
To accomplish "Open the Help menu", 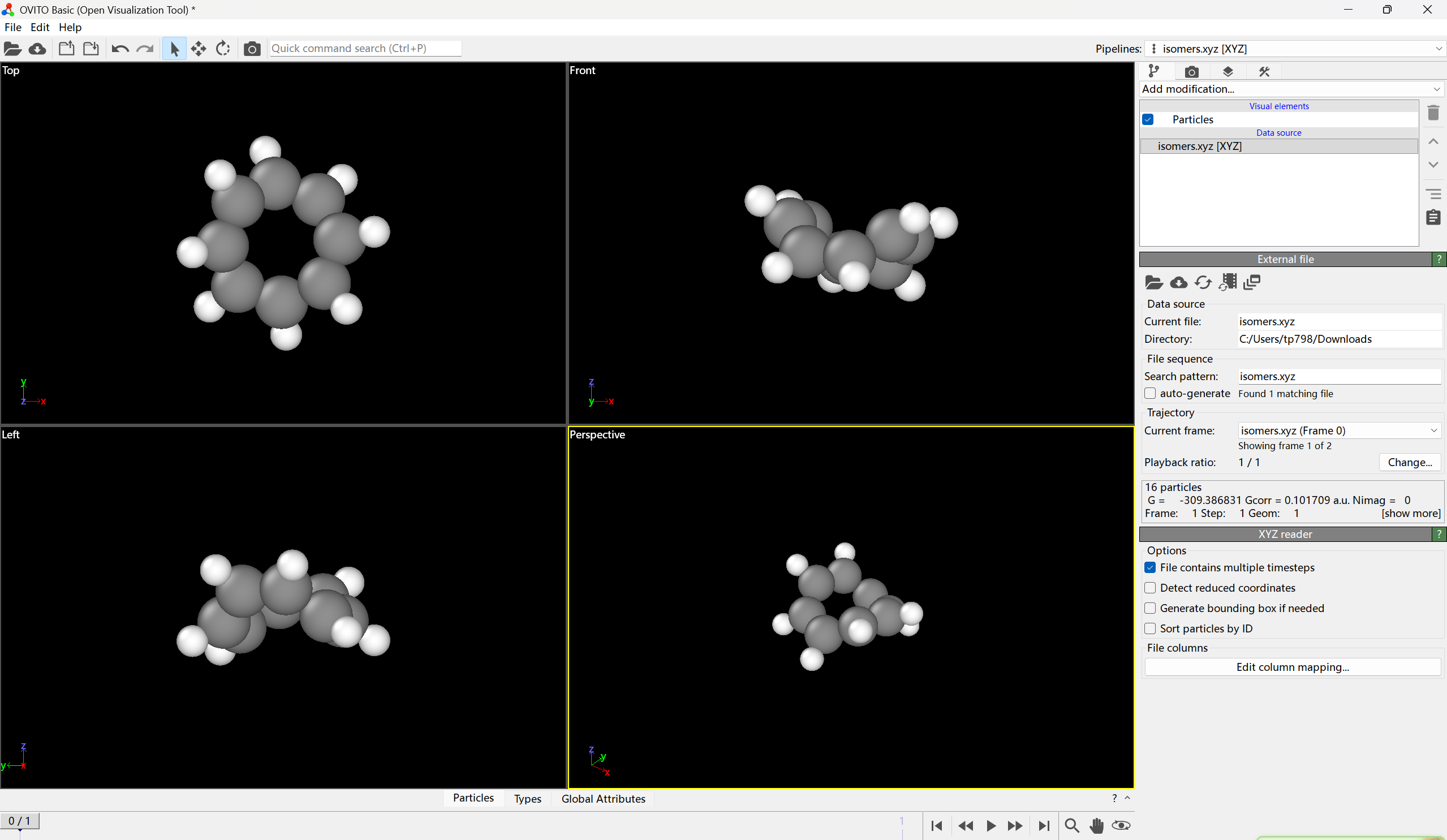I will tap(70, 27).
